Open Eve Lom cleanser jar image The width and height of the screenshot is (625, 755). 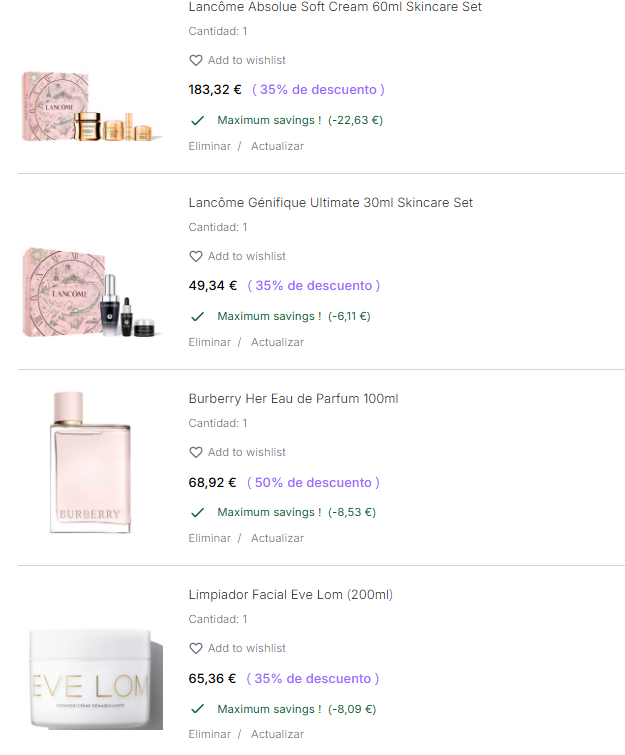pos(89,677)
